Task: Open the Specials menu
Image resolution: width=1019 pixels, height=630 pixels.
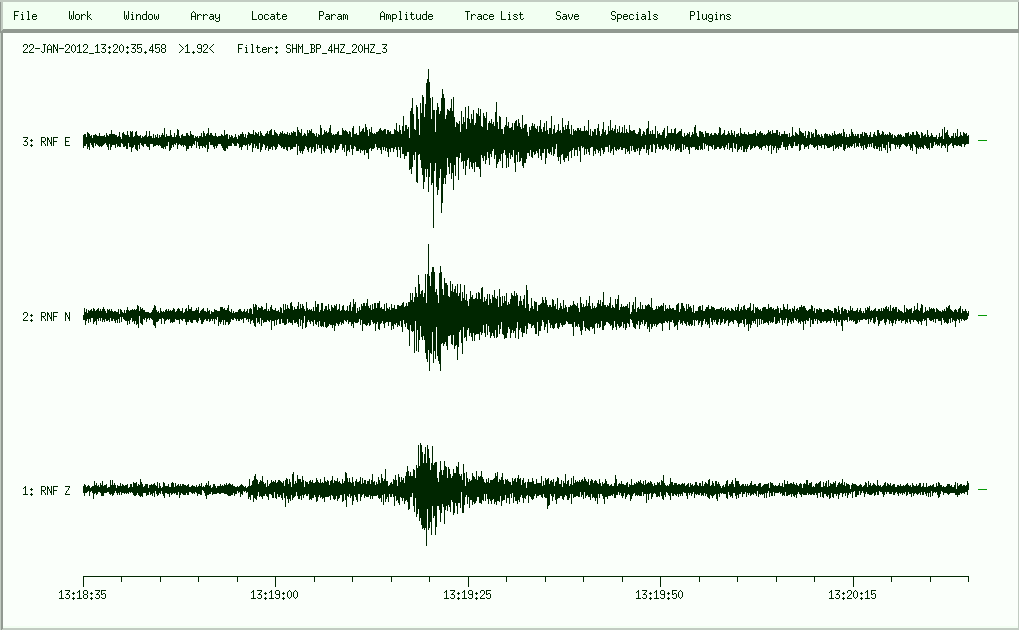Action: pos(634,16)
